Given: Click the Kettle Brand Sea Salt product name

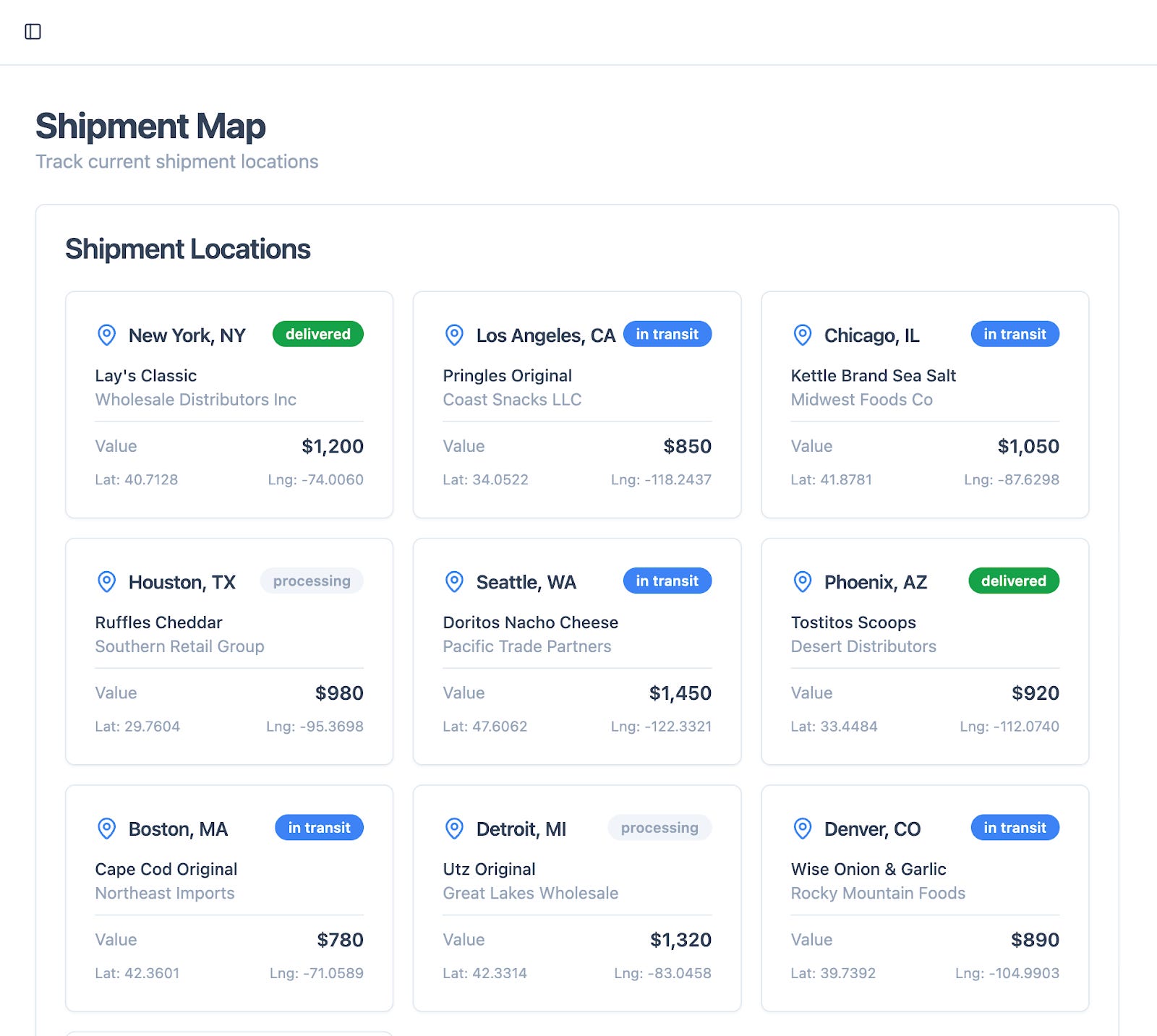Looking at the screenshot, I should pos(874,376).
